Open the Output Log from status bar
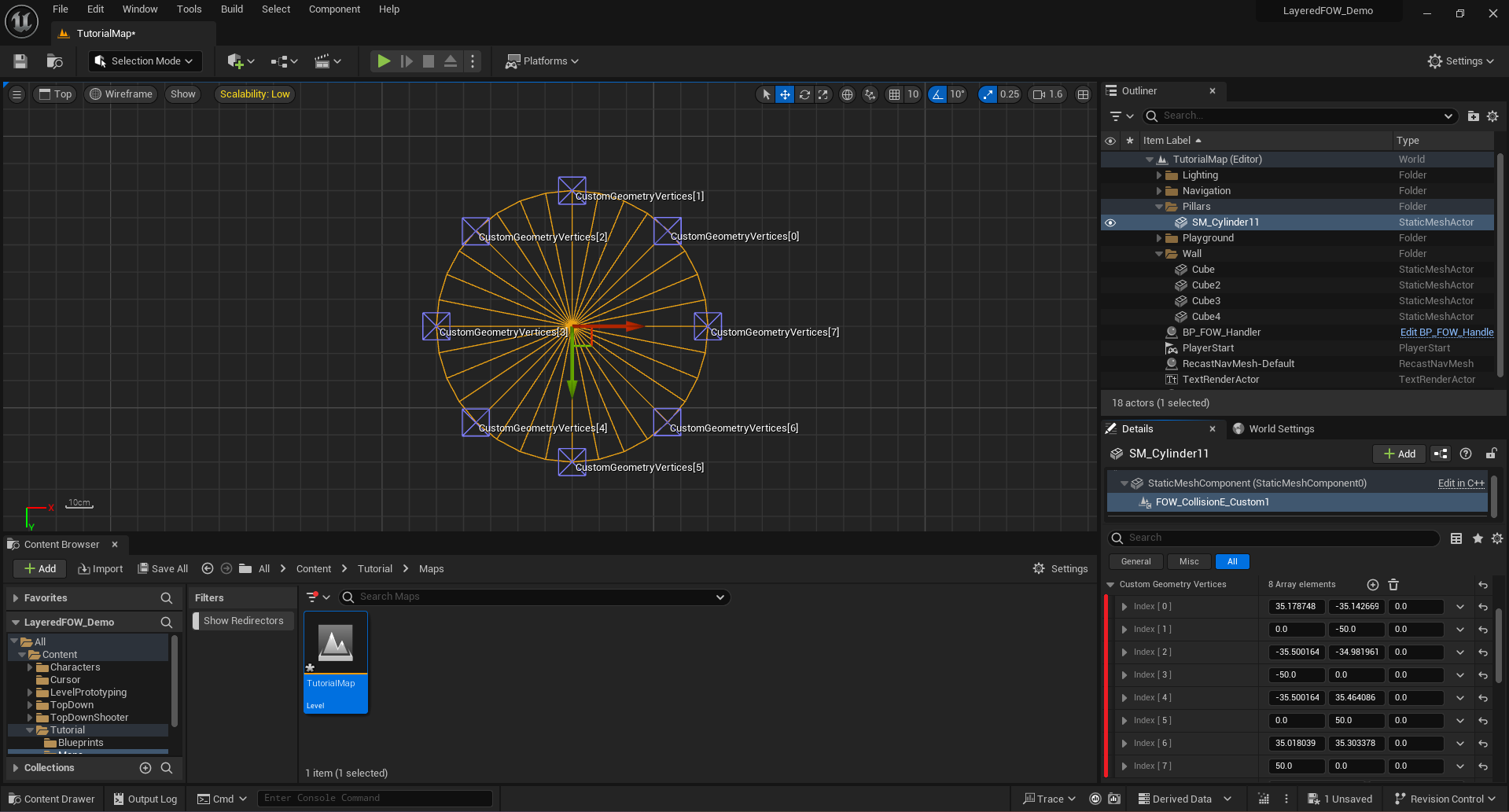This screenshot has height=812, width=1509. pyautogui.click(x=145, y=799)
